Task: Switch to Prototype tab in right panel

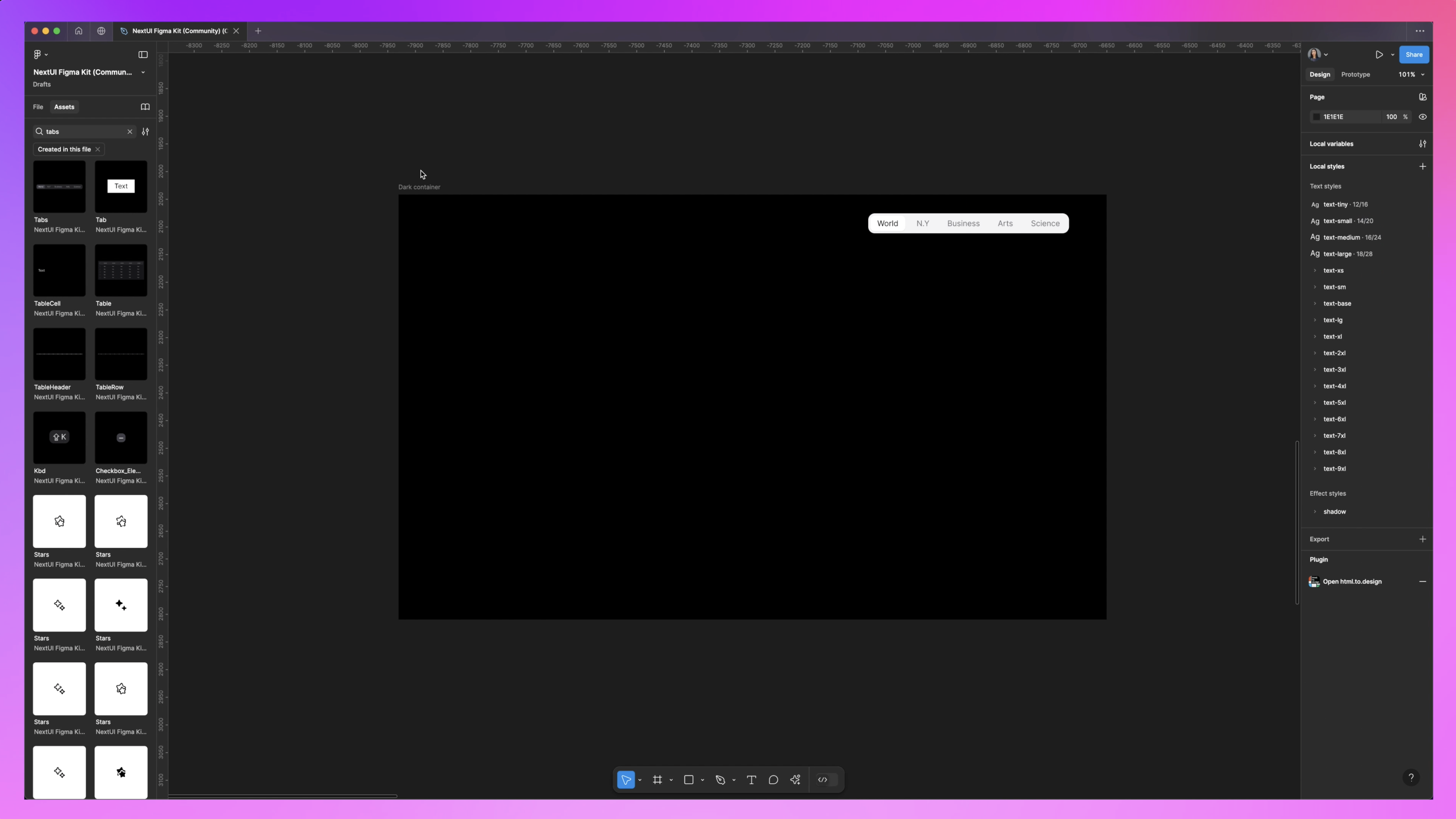Action: tap(1356, 74)
